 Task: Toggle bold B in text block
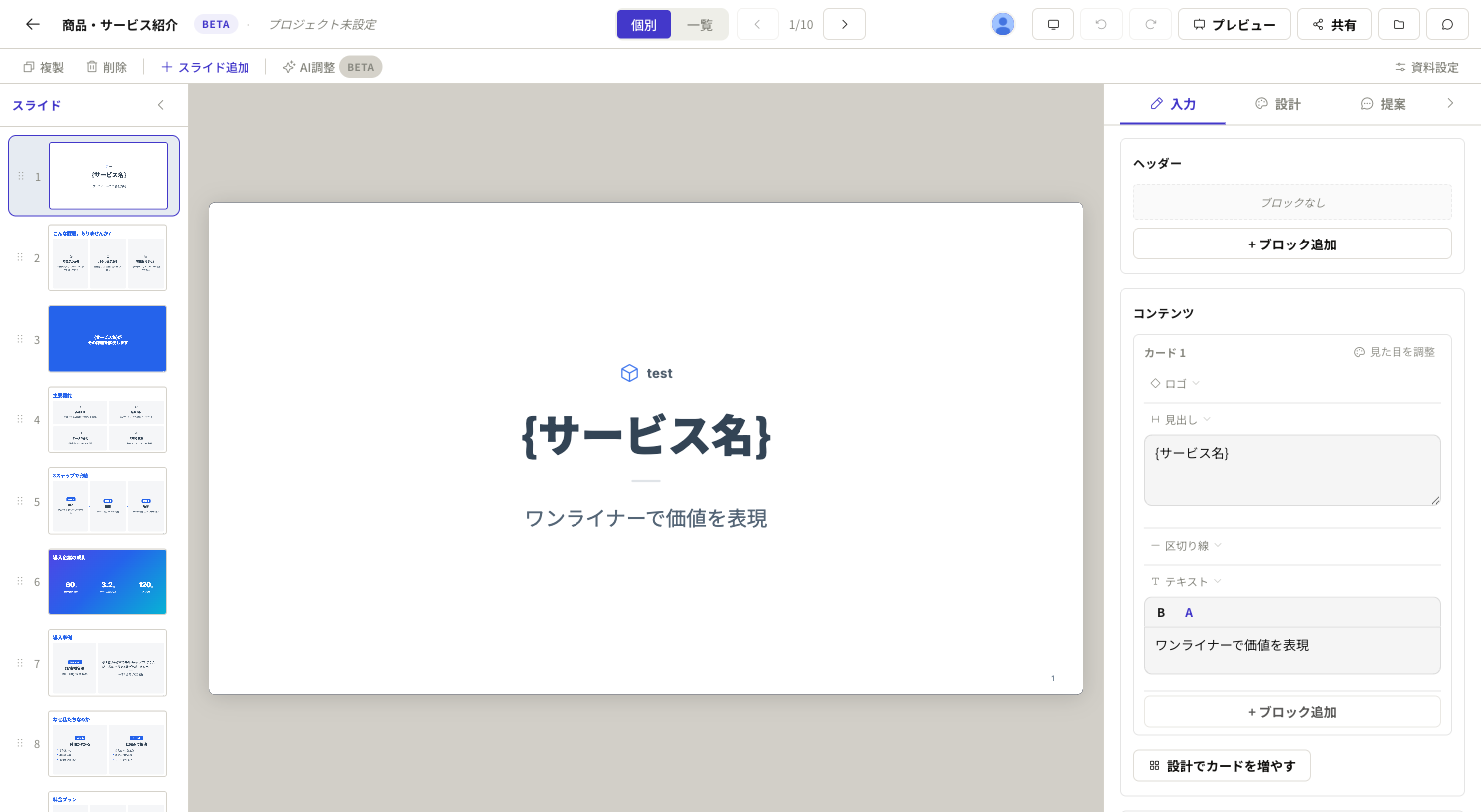(x=1161, y=613)
